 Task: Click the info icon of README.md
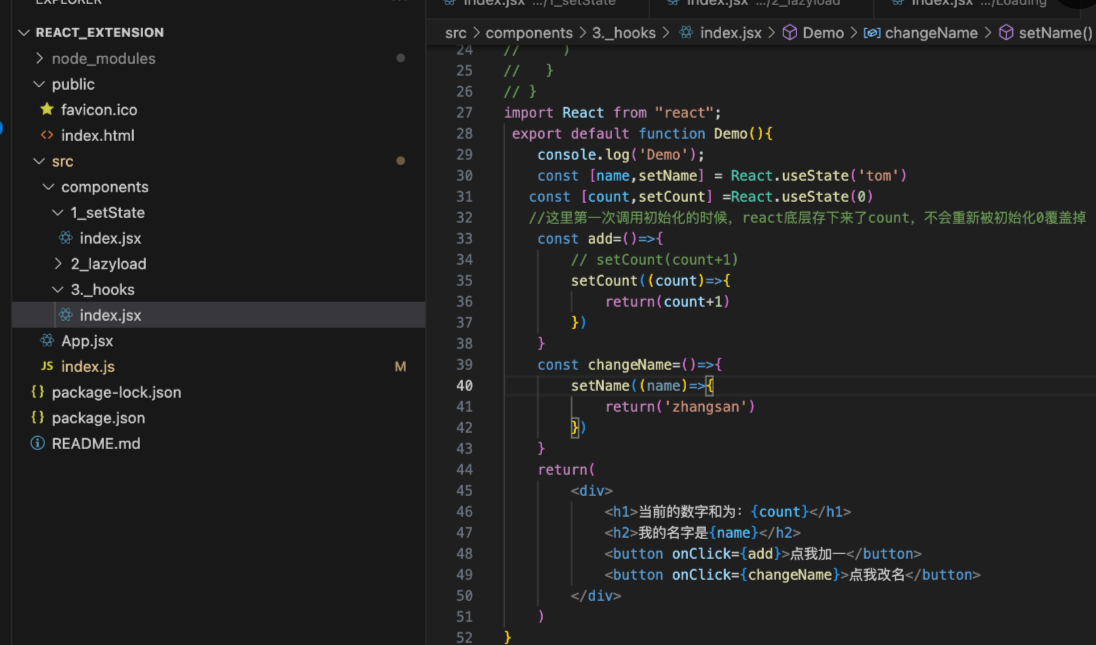(38, 444)
